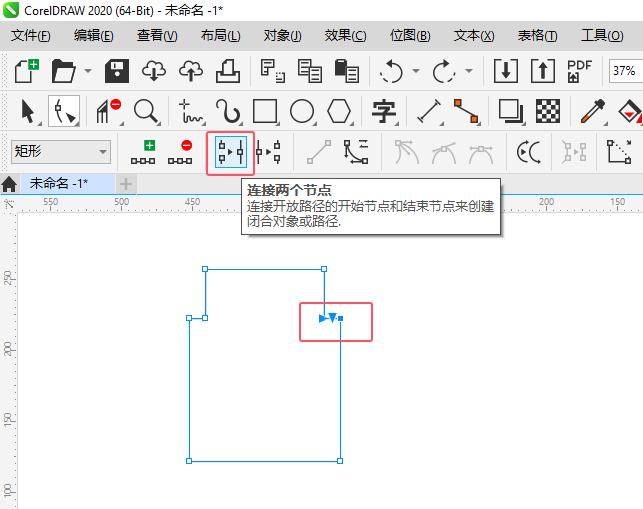Select the Pick tool arrow

point(28,111)
